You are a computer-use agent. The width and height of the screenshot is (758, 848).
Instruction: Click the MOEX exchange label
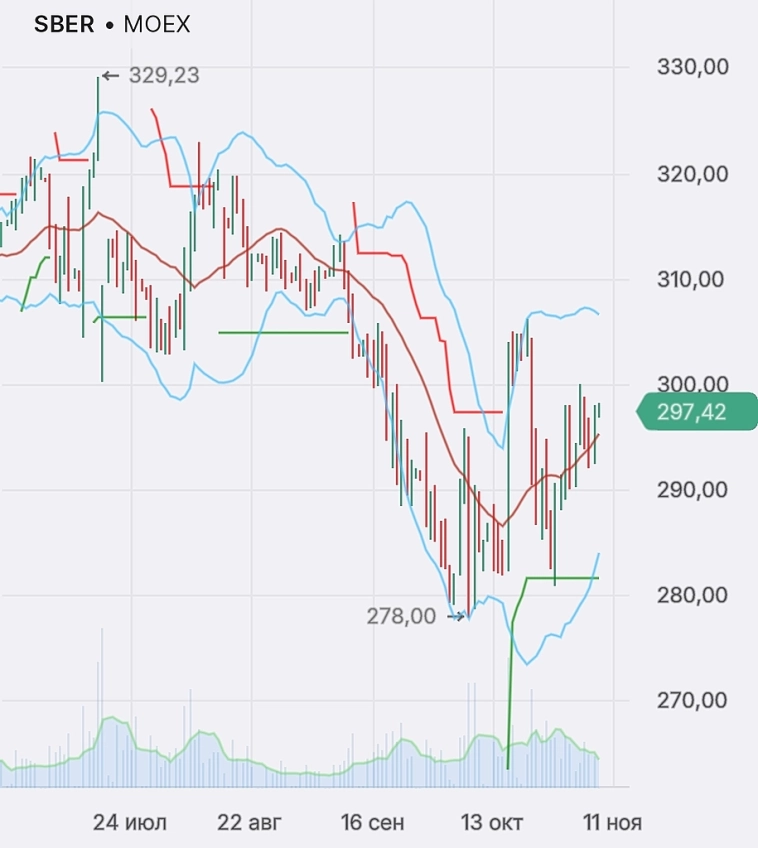point(156,26)
